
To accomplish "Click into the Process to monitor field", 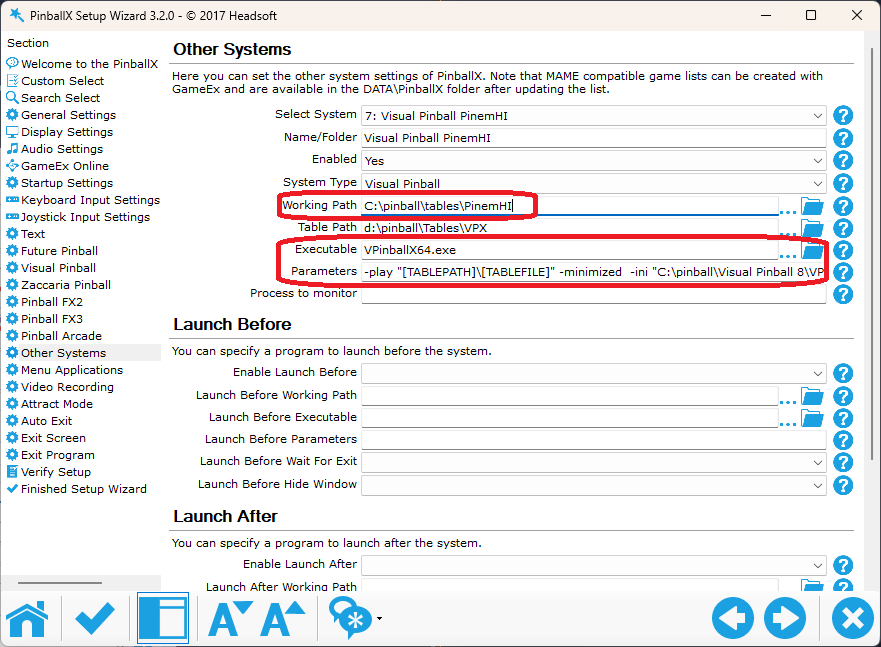I will [593, 294].
